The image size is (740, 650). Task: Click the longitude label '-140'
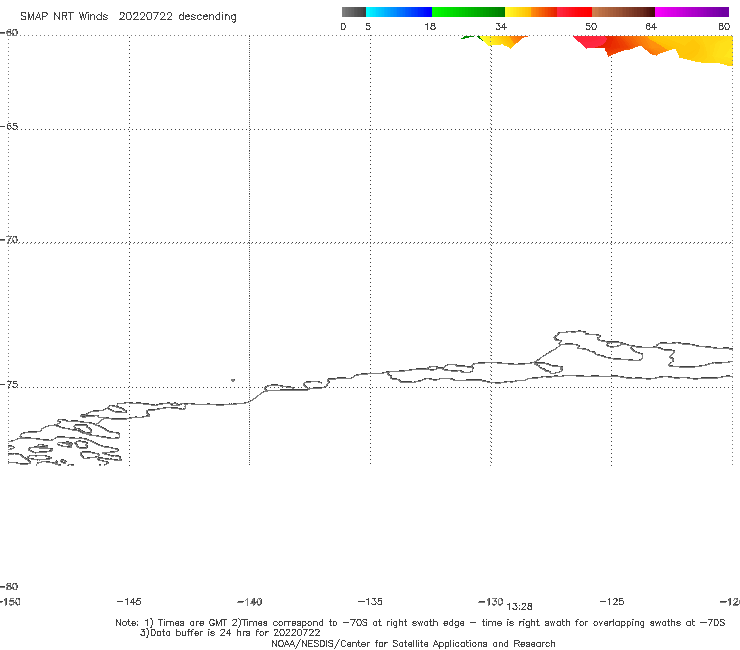(250, 601)
